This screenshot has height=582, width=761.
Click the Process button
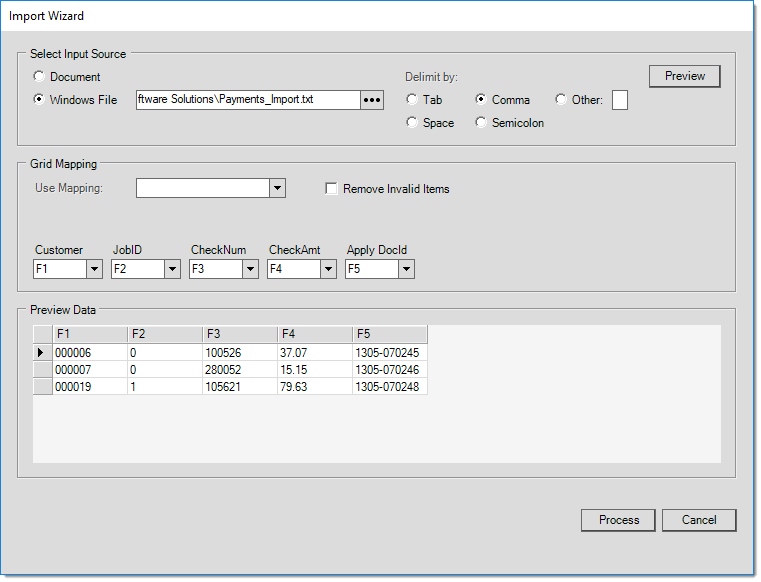(x=618, y=520)
